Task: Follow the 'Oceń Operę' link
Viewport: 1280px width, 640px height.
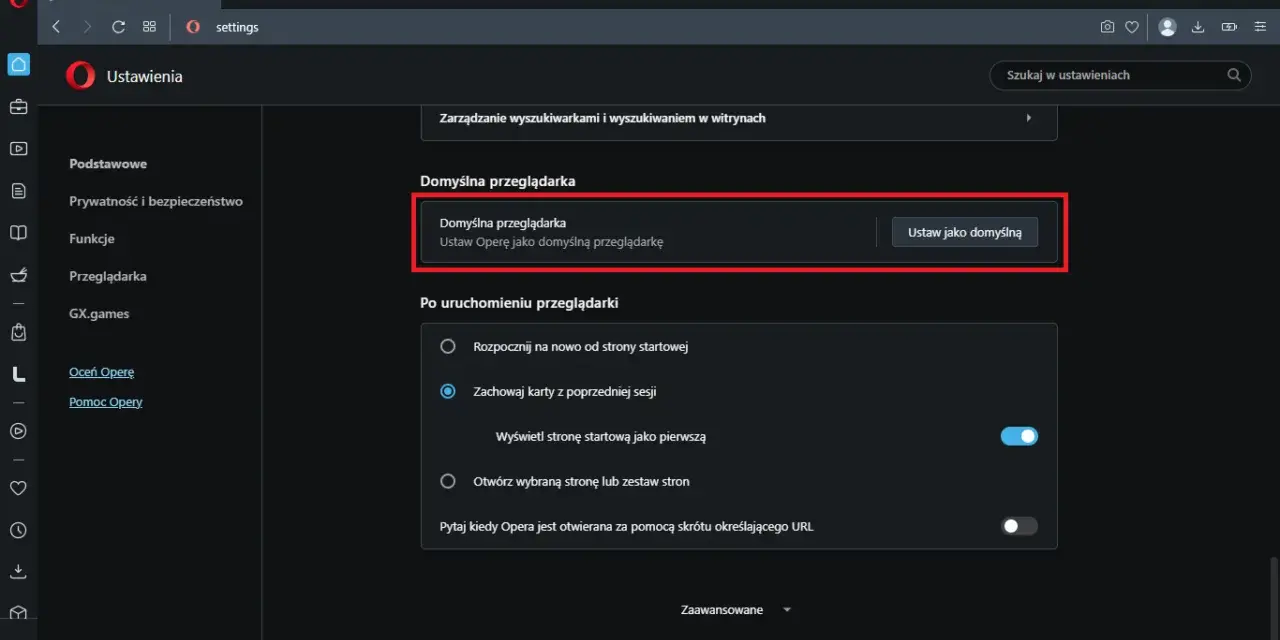Action: 101,372
